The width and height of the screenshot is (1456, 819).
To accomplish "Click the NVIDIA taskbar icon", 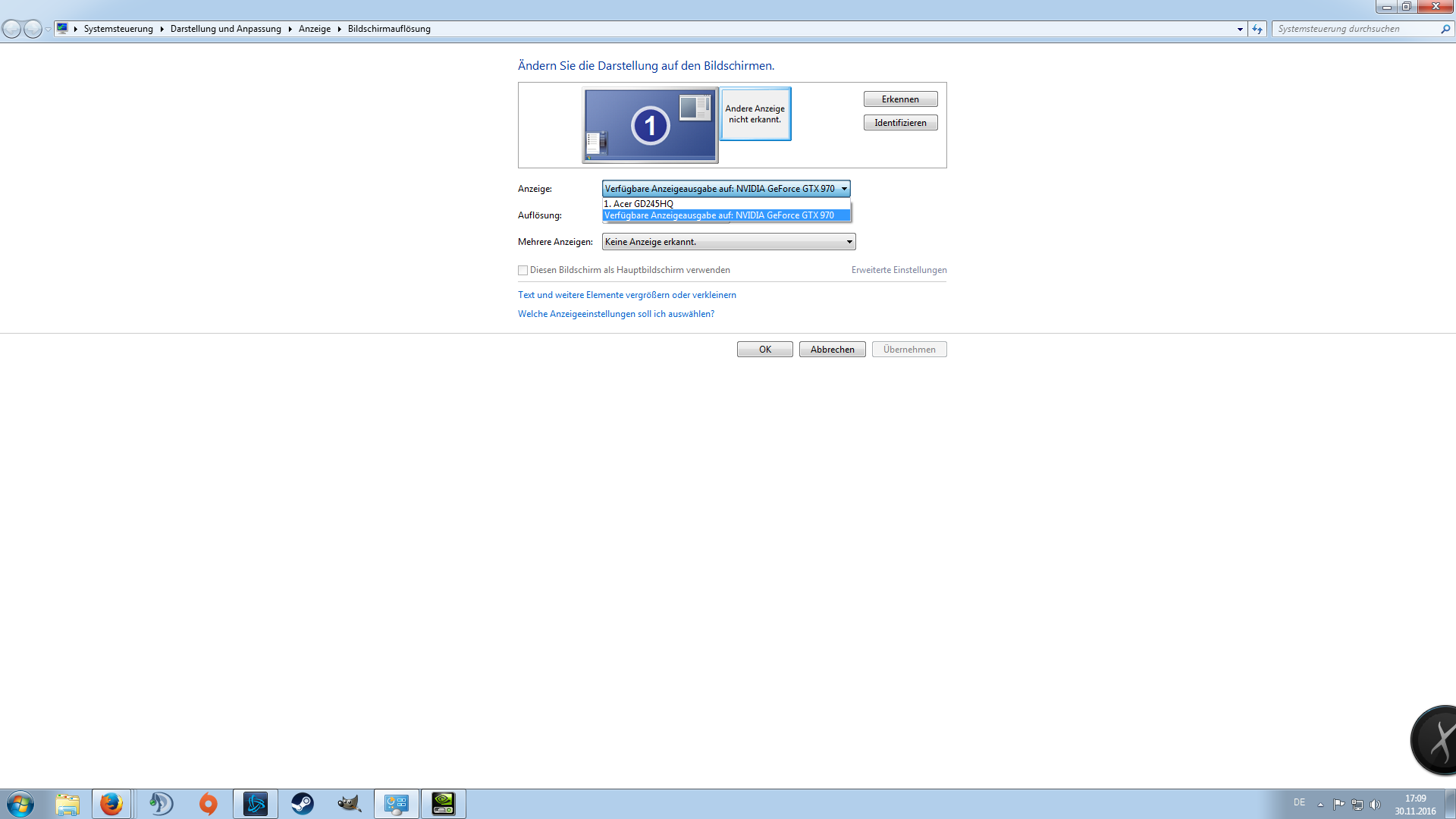I will (x=444, y=804).
